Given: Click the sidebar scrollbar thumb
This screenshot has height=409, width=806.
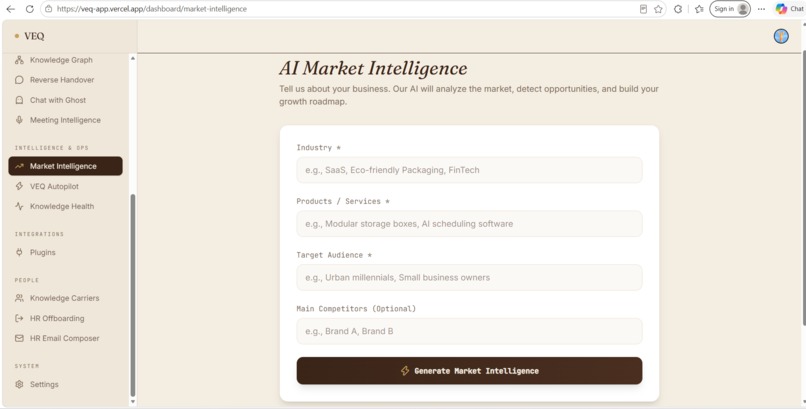Looking at the screenshot, I should [133, 295].
